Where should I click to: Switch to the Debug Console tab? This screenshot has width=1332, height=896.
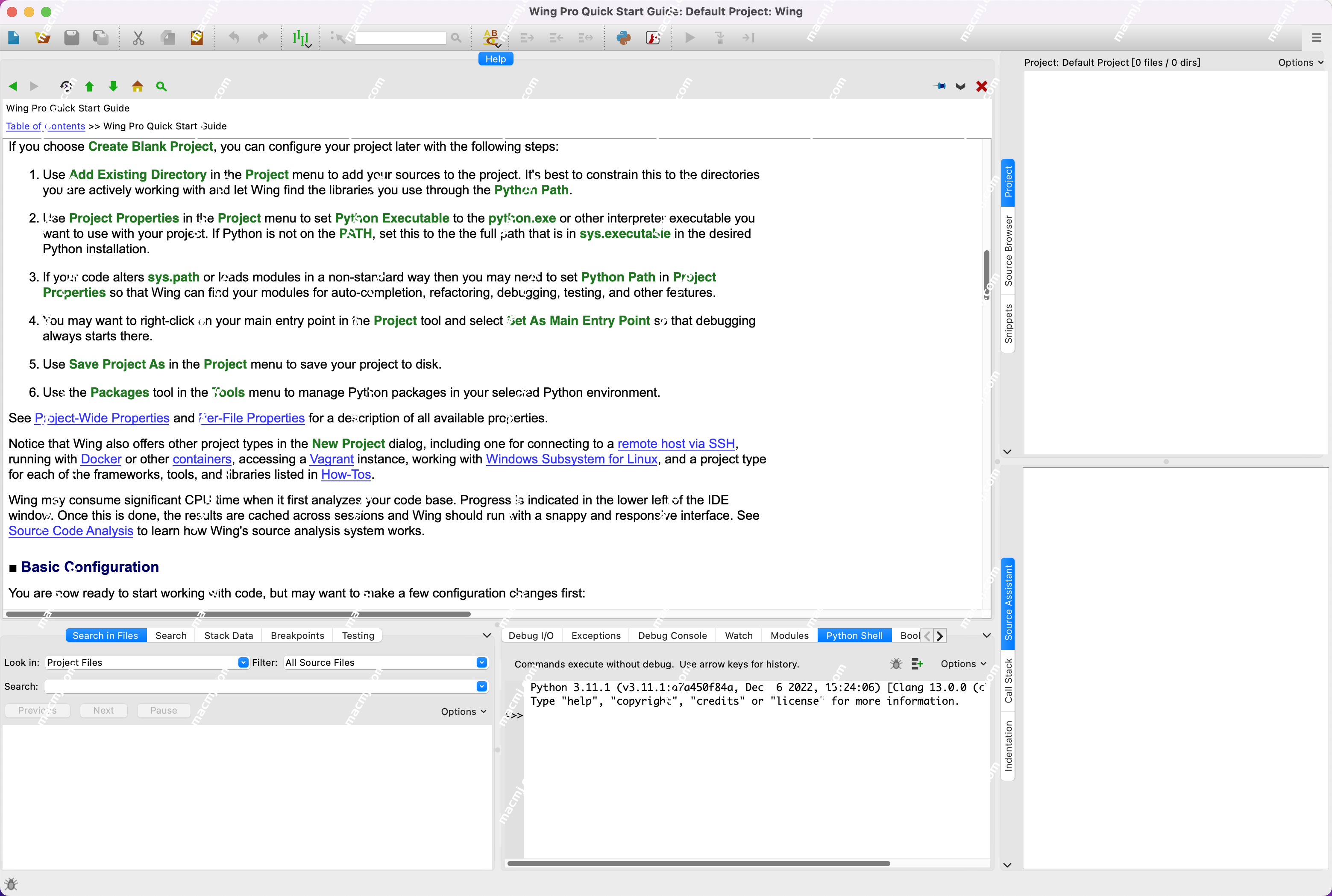pyautogui.click(x=672, y=635)
